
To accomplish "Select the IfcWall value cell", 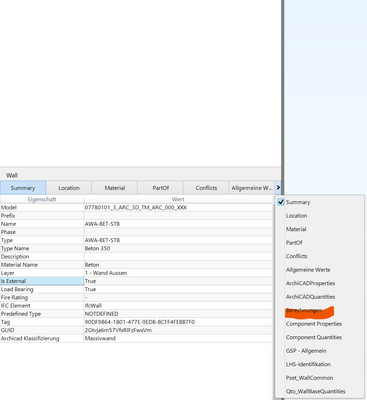I will (x=178, y=306).
